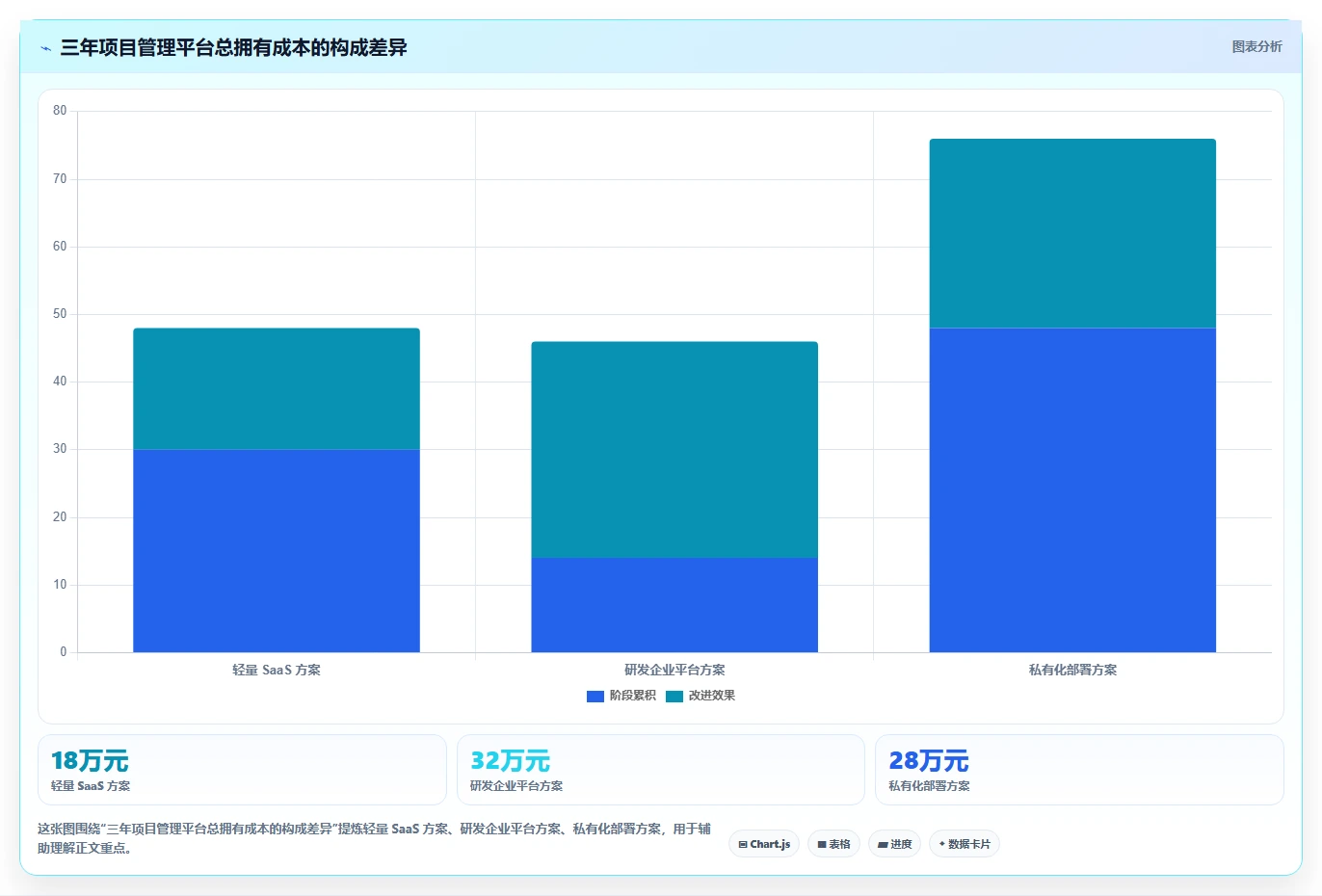Open the 18万元 stat card

point(242,770)
